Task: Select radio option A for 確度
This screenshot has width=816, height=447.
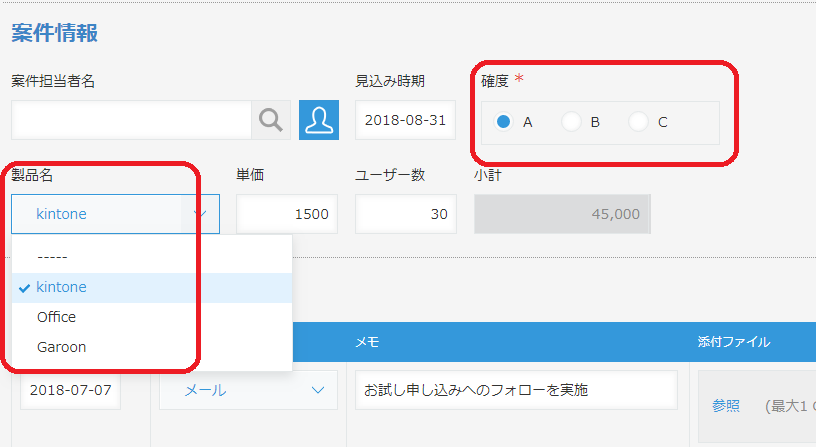Action: pos(503,122)
